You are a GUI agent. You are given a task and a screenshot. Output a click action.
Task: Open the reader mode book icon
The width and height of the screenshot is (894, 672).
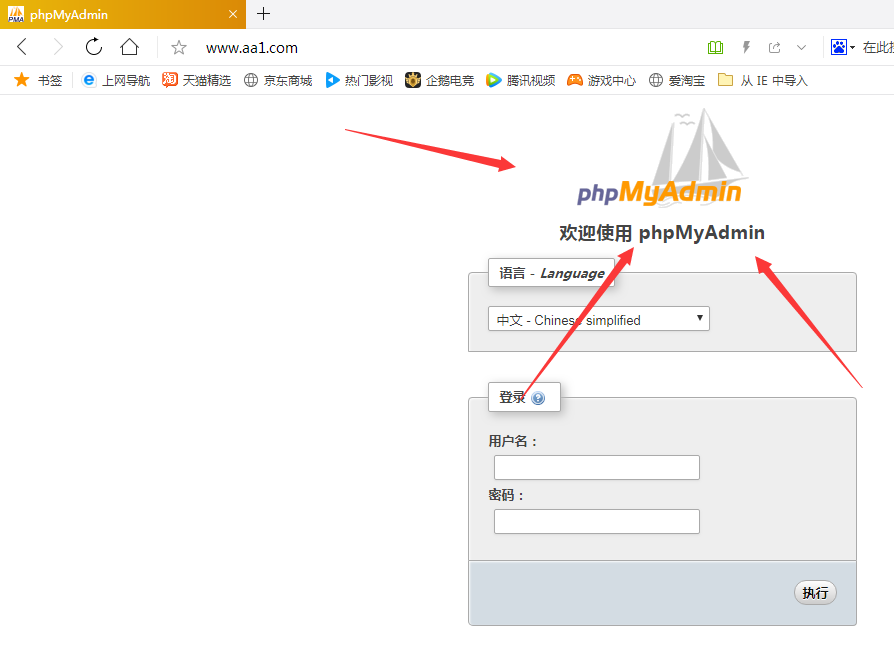point(715,47)
